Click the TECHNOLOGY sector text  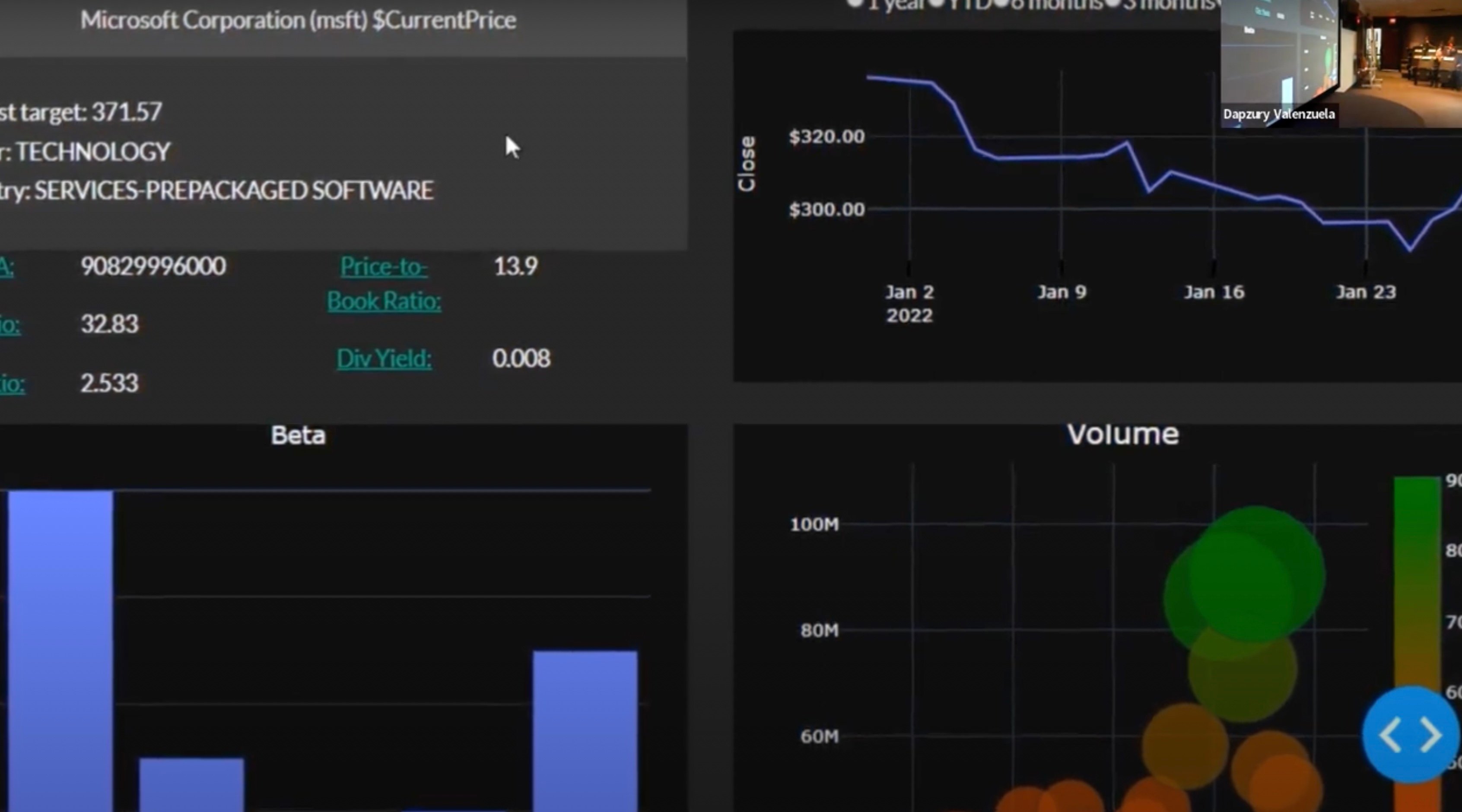(x=93, y=152)
